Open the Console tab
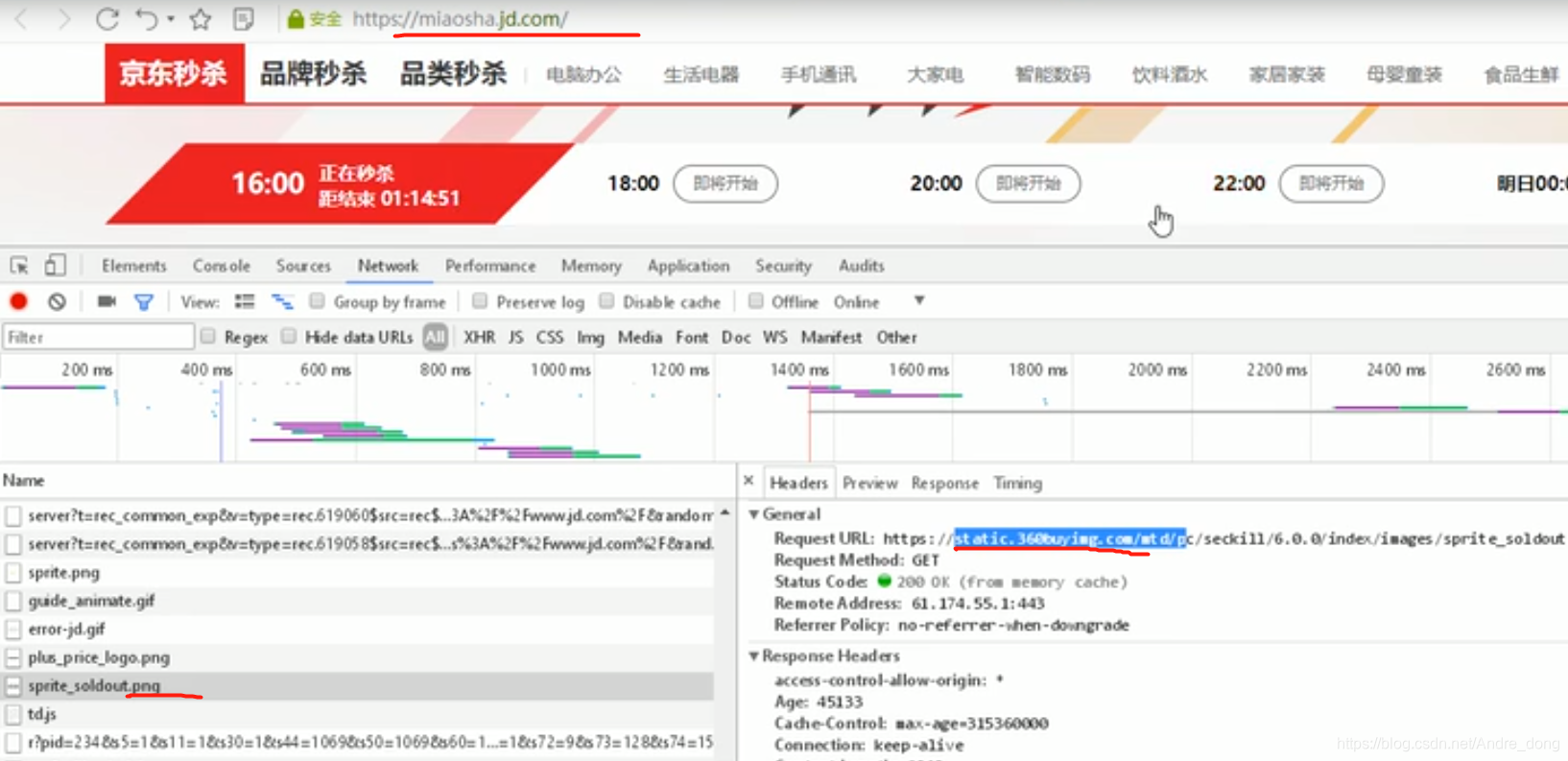The height and width of the screenshot is (761, 1568). coord(221,266)
